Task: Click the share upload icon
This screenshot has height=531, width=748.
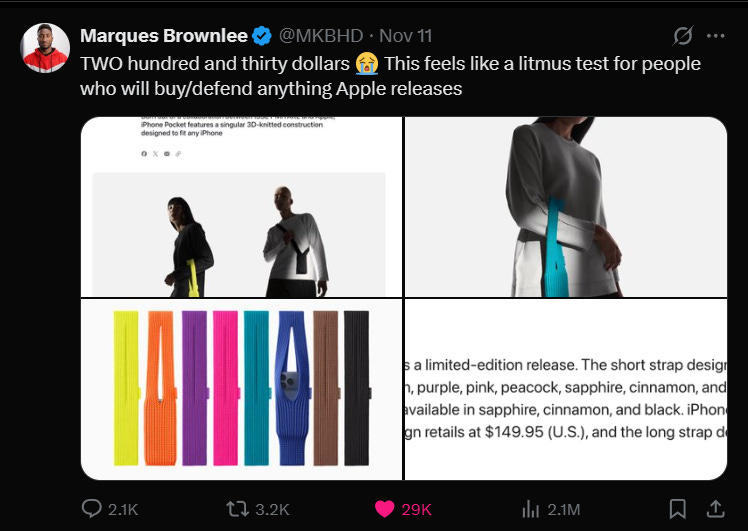Action: 715,509
